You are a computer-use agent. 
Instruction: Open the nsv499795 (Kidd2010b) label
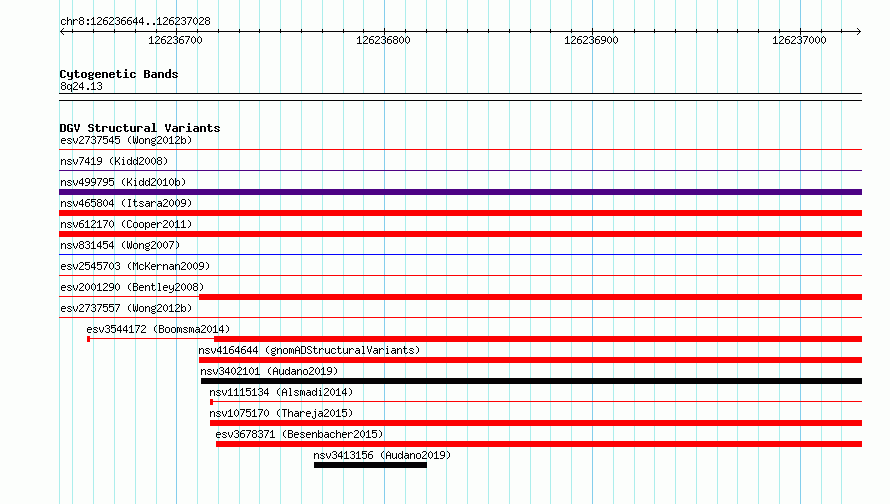click(x=123, y=182)
